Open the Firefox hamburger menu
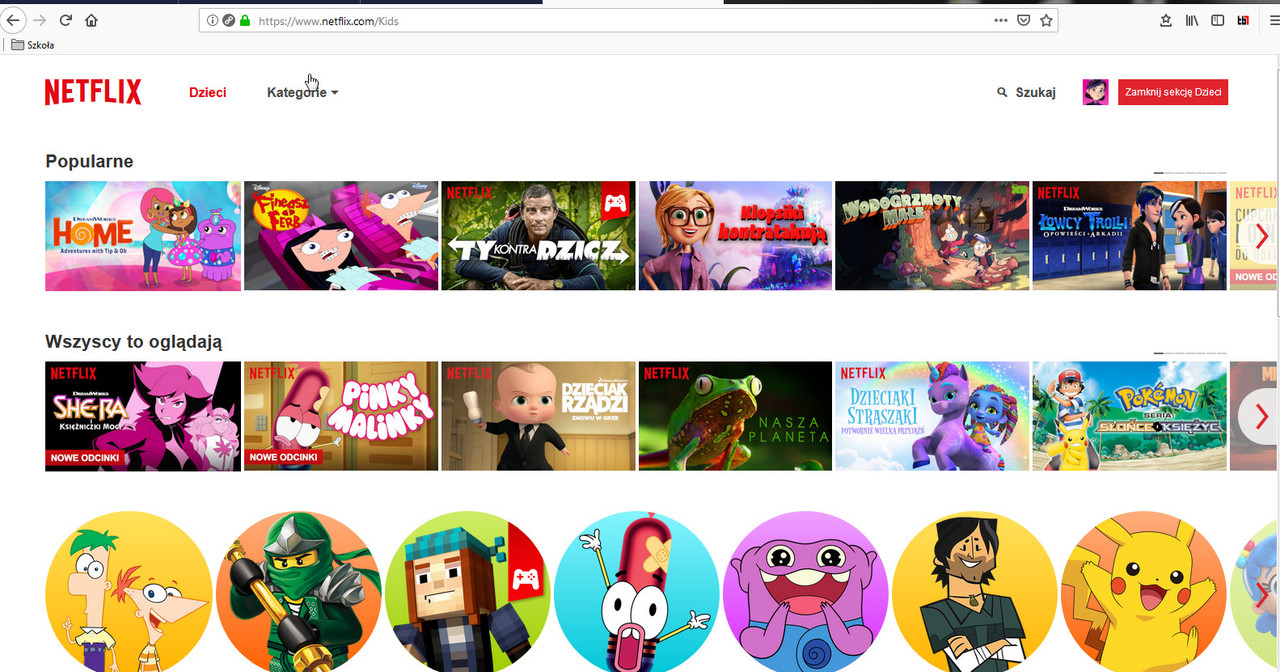This screenshot has height=672, width=1280. [1273, 20]
